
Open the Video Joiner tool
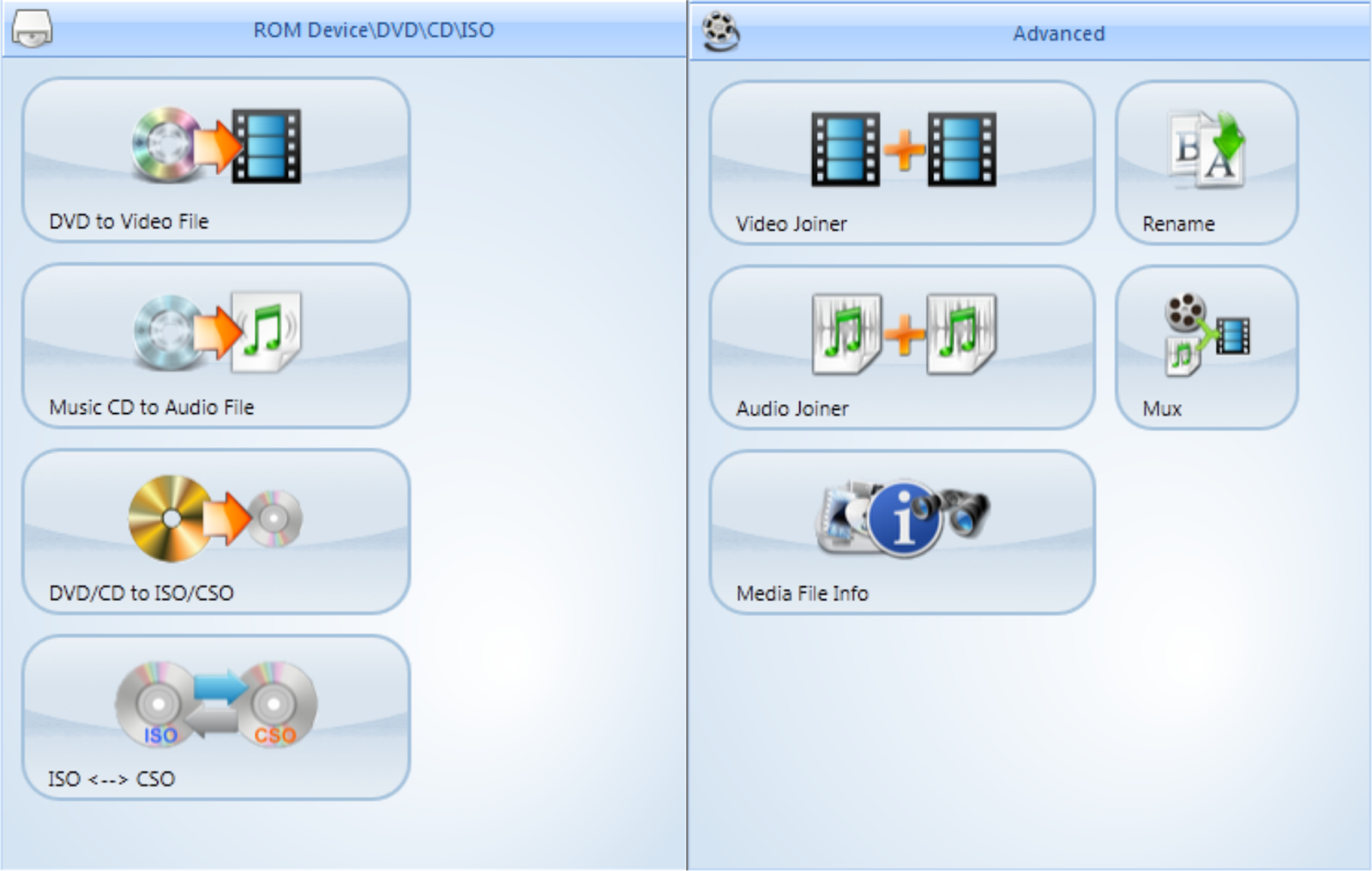[902, 163]
